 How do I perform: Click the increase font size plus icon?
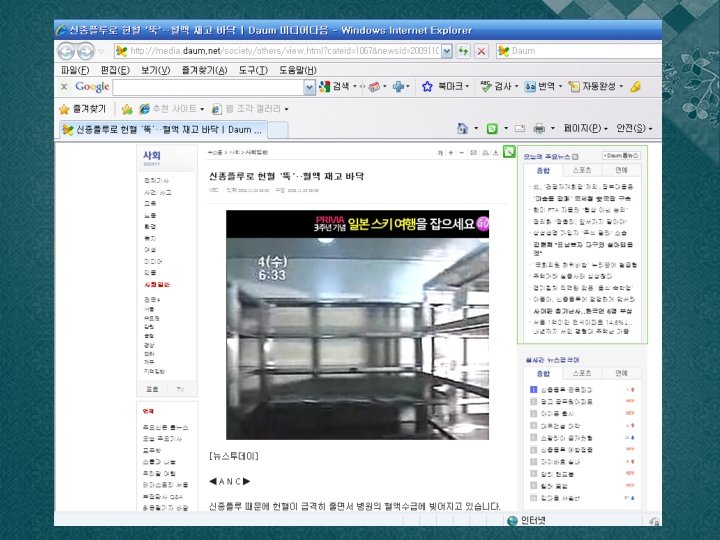pyautogui.click(x=450, y=152)
